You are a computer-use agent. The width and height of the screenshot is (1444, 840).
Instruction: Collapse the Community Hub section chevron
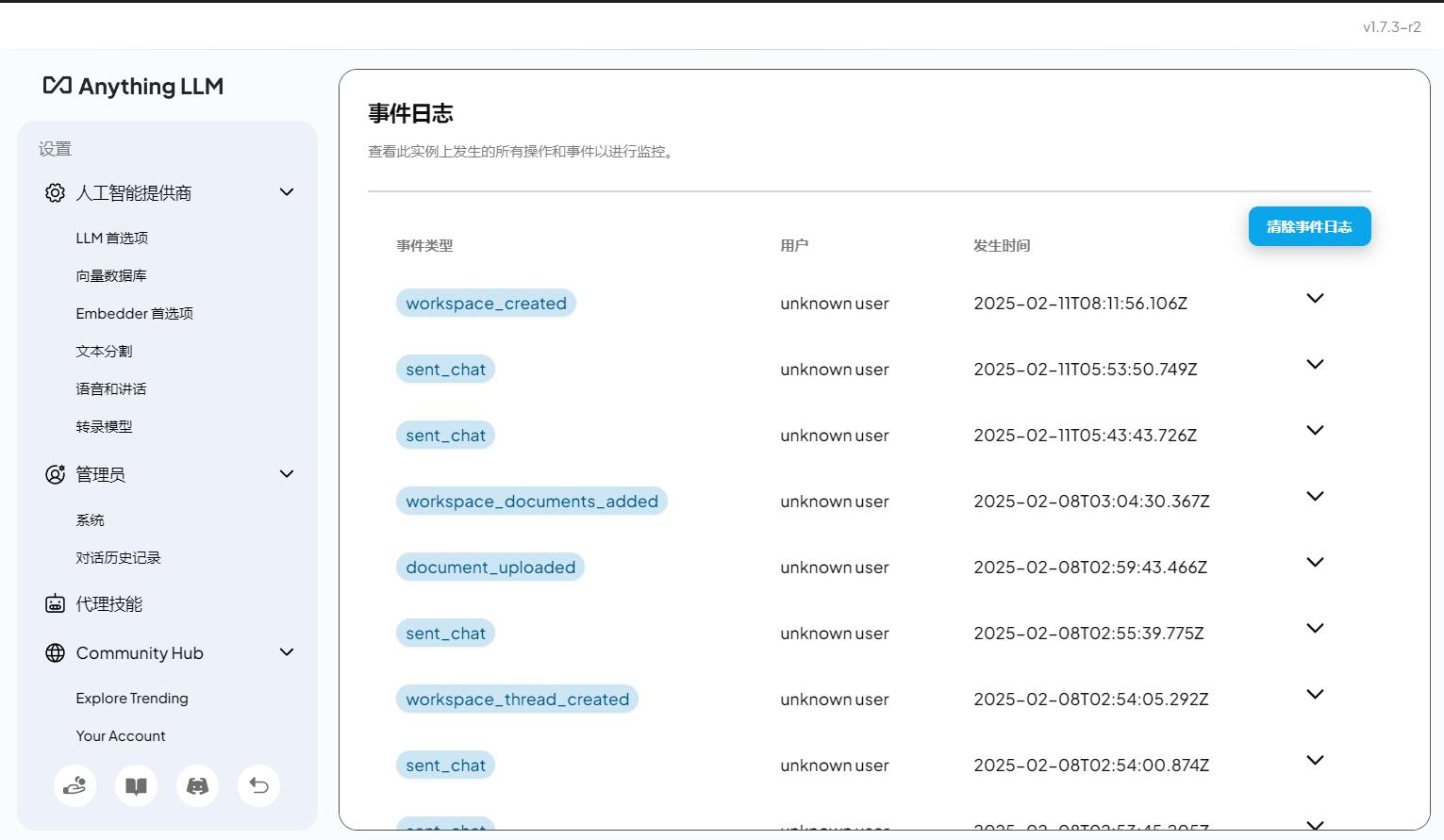[287, 652]
